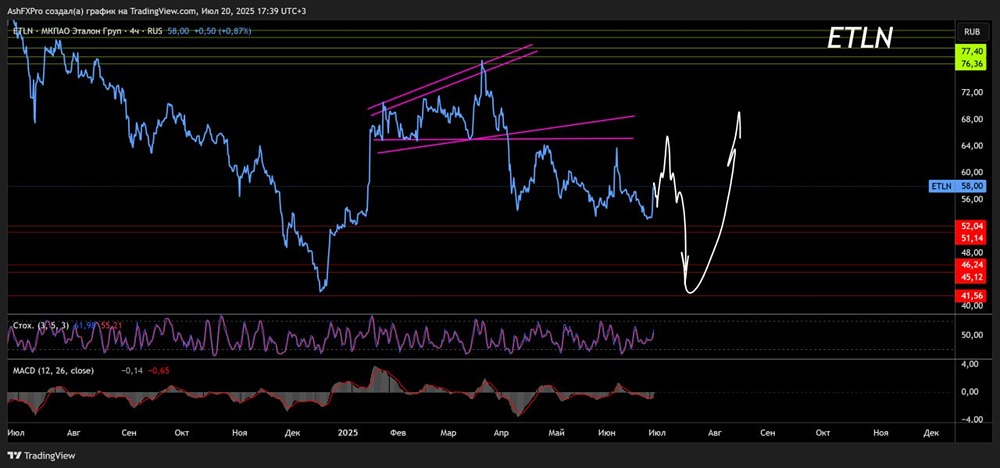
Task: Click the 2025 year label on time axis
Action: coord(346,433)
